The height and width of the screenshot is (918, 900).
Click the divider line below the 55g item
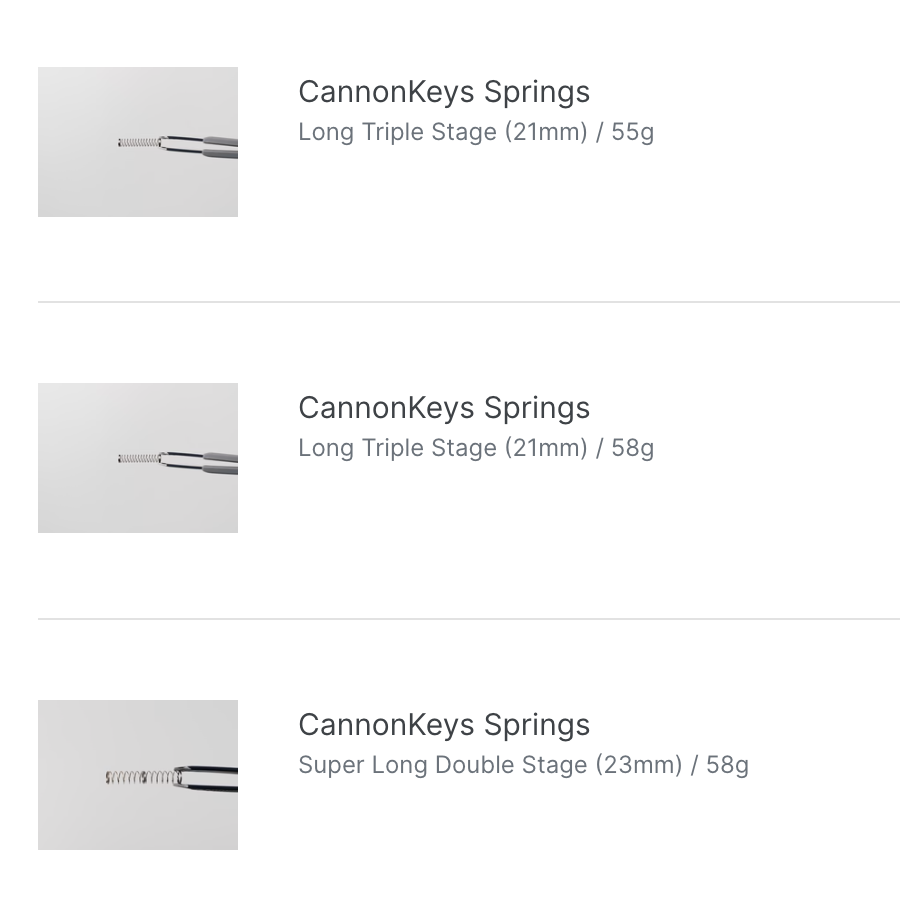pos(468,301)
